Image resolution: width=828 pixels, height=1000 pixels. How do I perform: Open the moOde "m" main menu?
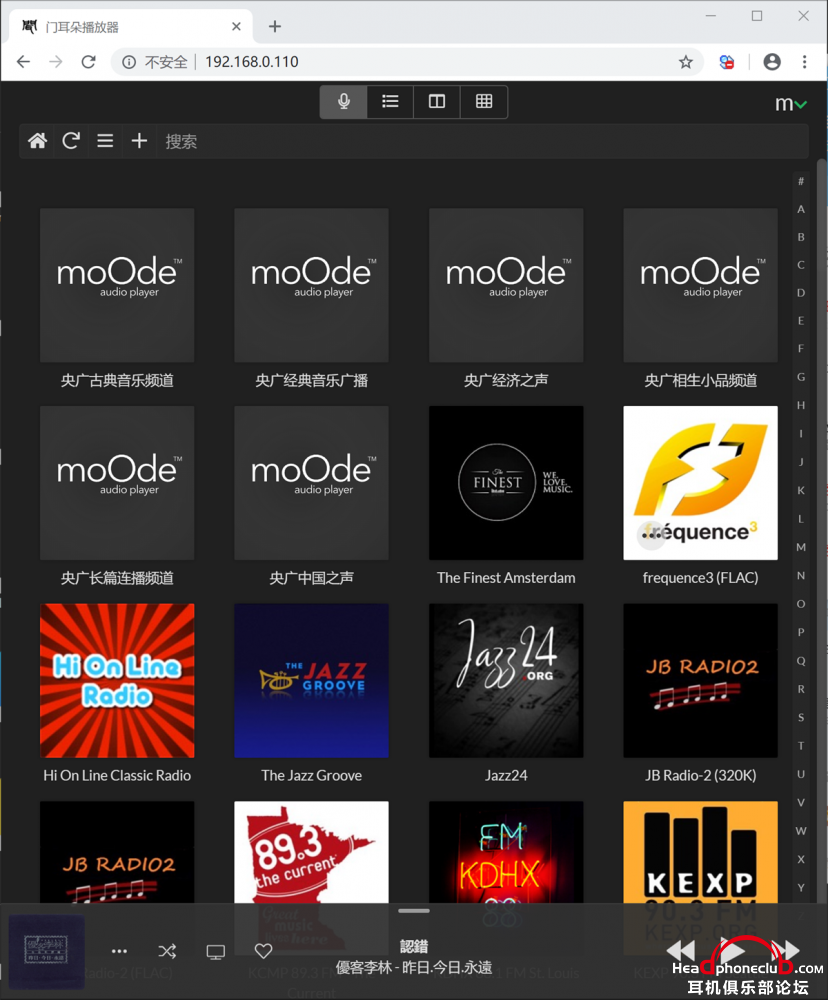coord(790,103)
